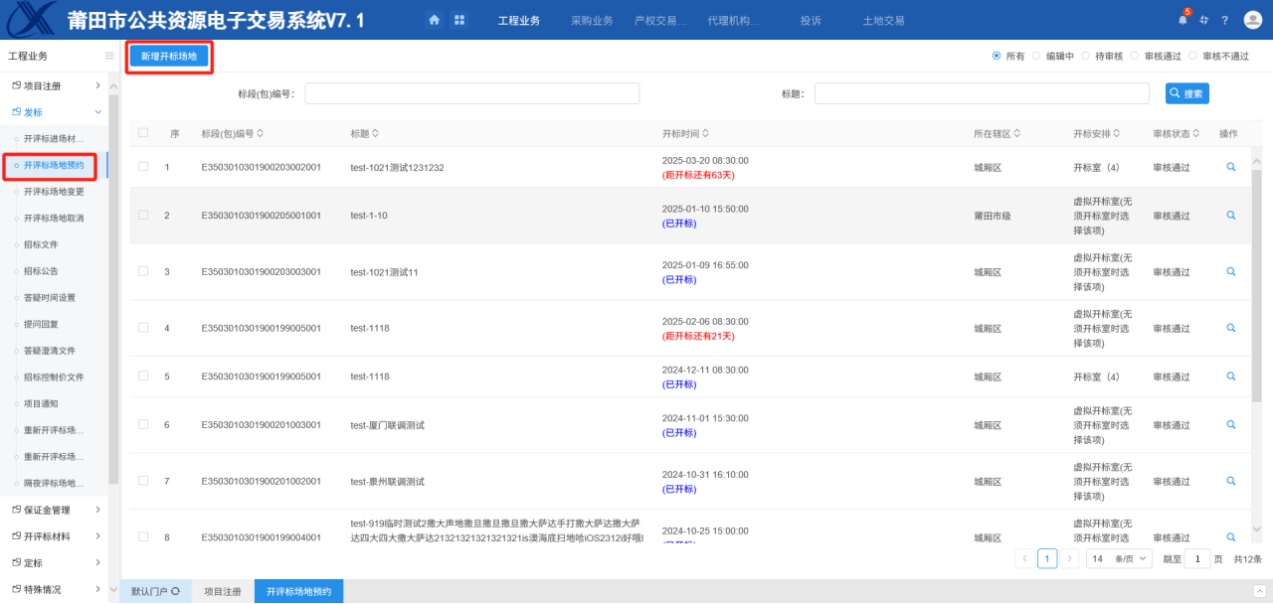Click the 标段(包)编号 search input field

point(472,93)
